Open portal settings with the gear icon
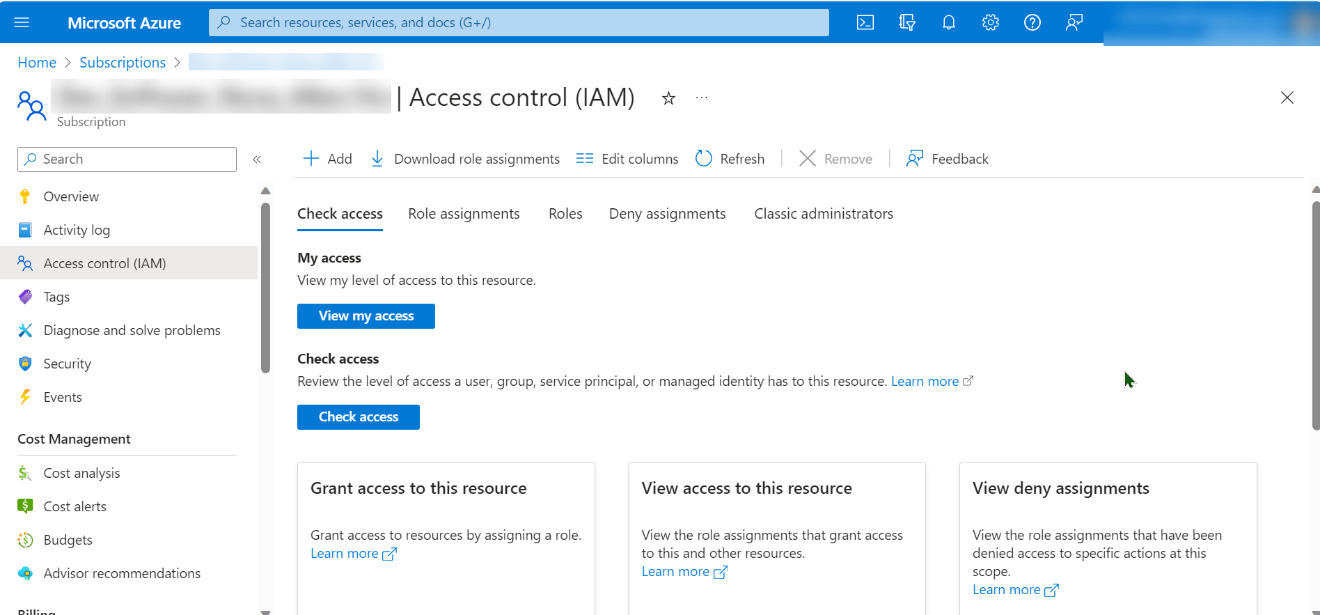Screen dimensions: 1320x615 point(990,21)
